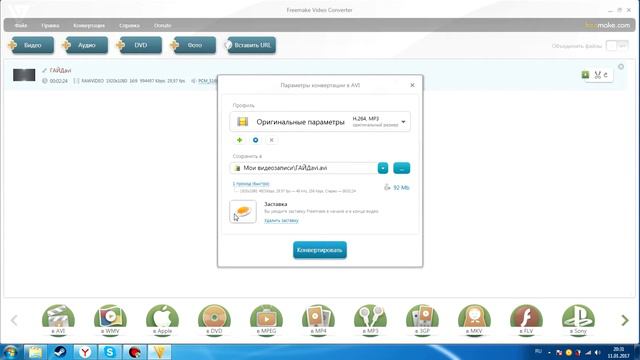Start conversion with Конвертировать button
This screenshot has width=640, height=360.
tap(320, 250)
